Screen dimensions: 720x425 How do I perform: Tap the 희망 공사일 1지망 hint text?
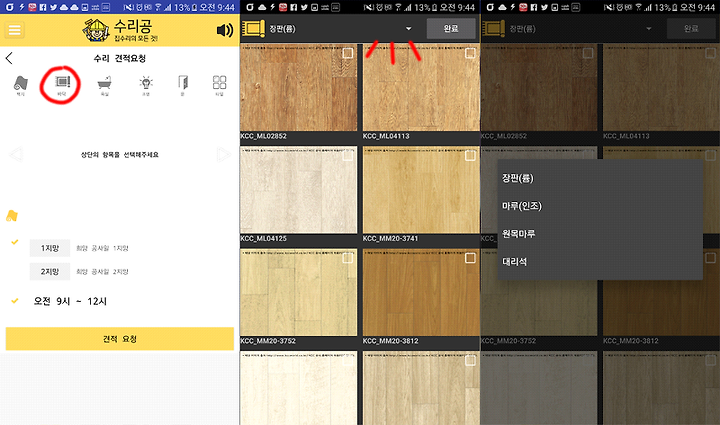coord(102,248)
